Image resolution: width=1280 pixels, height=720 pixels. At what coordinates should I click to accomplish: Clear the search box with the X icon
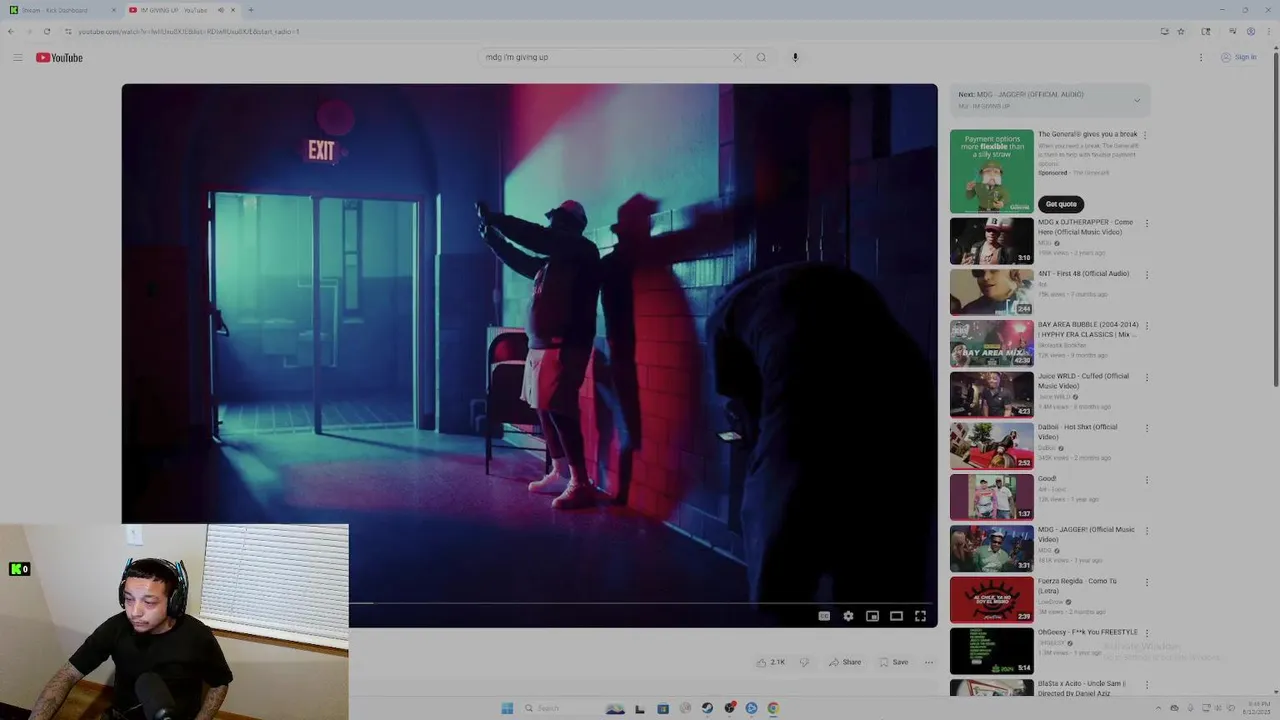(737, 57)
